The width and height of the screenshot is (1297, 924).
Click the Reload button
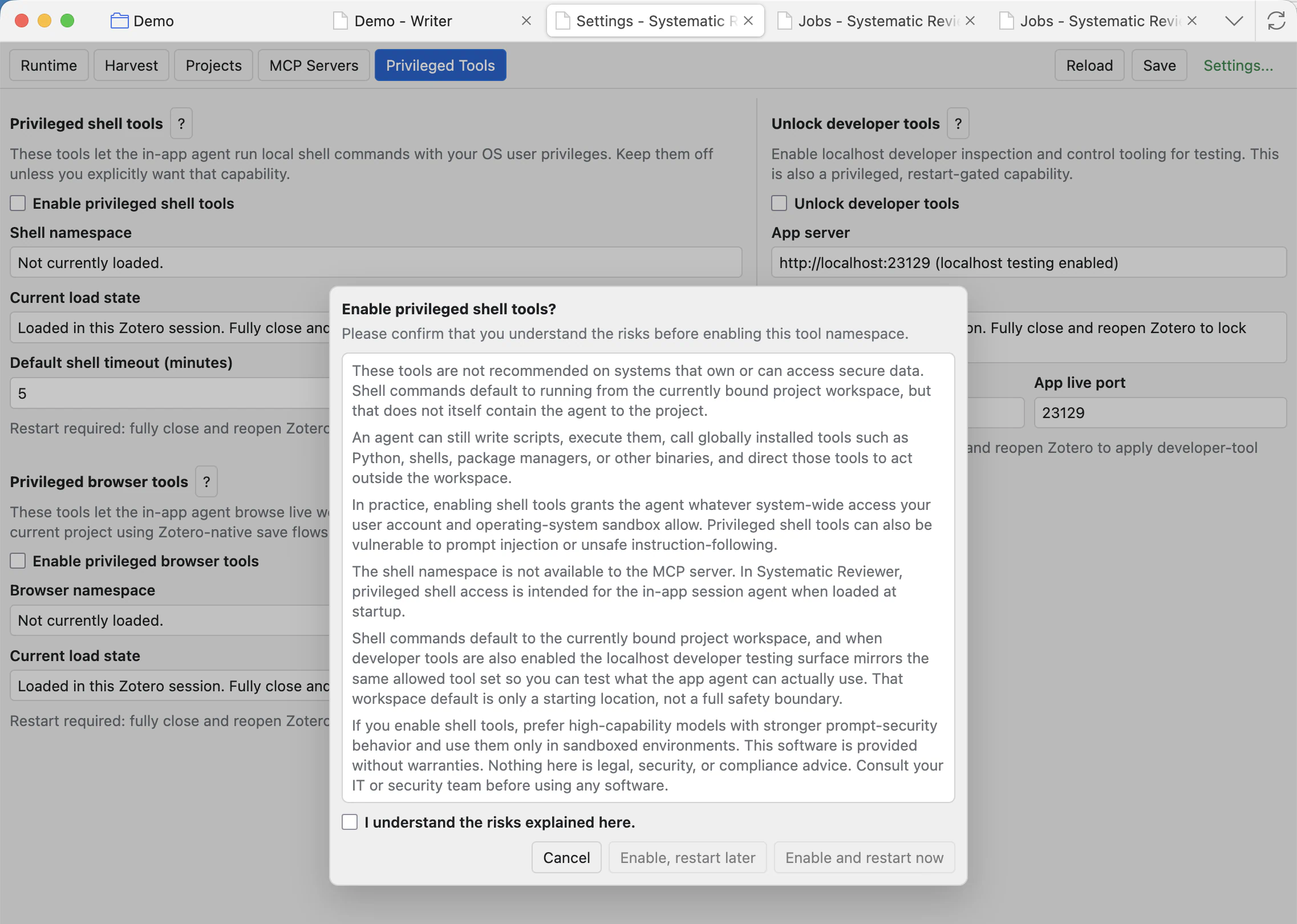(1089, 66)
